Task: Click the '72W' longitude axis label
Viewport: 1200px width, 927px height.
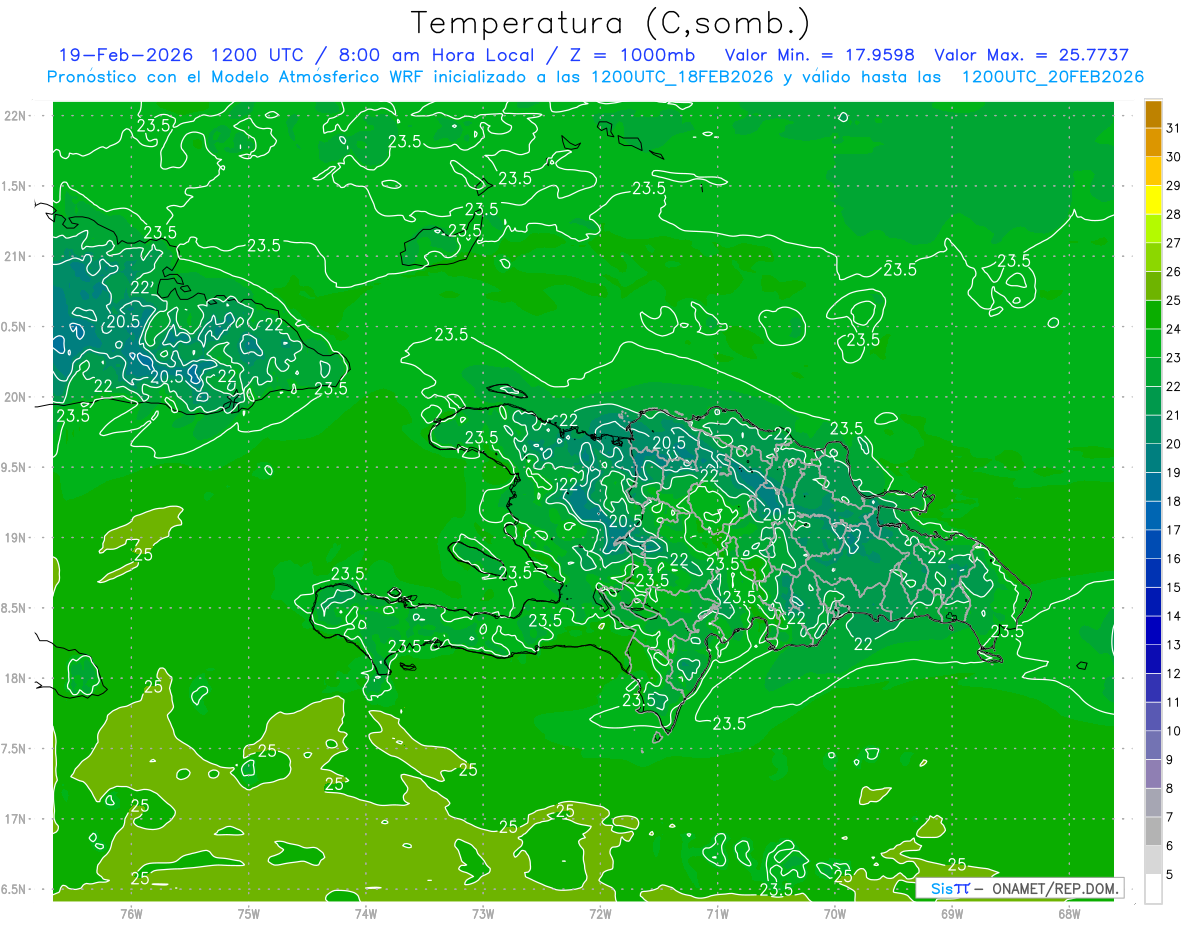Action: pyautogui.click(x=600, y=913)
